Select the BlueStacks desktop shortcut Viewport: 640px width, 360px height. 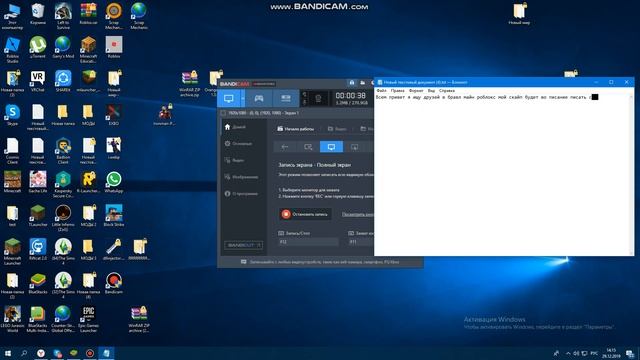point(38,284)
